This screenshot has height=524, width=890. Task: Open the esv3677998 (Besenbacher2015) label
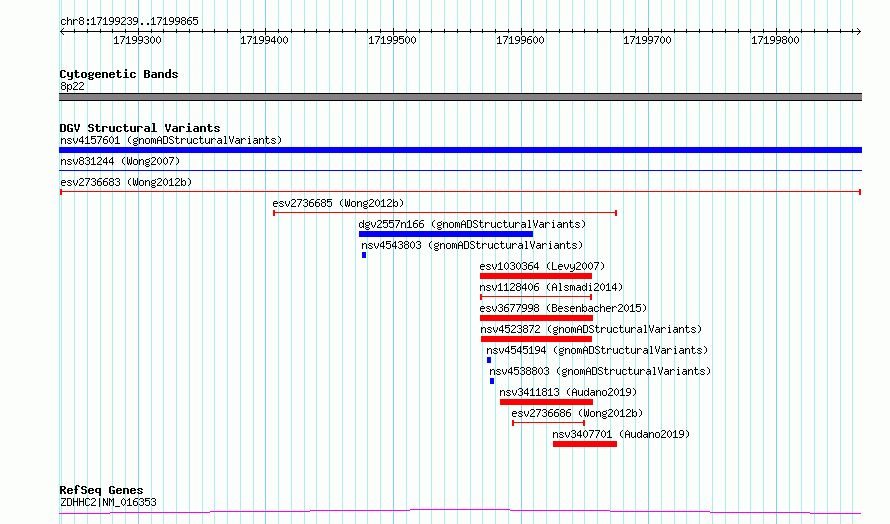coord(563,308)
